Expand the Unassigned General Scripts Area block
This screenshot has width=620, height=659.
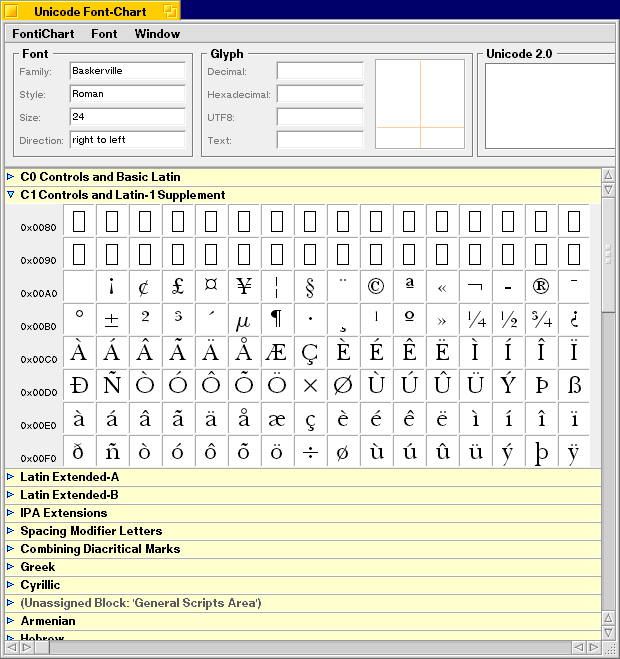click(11, 603)
